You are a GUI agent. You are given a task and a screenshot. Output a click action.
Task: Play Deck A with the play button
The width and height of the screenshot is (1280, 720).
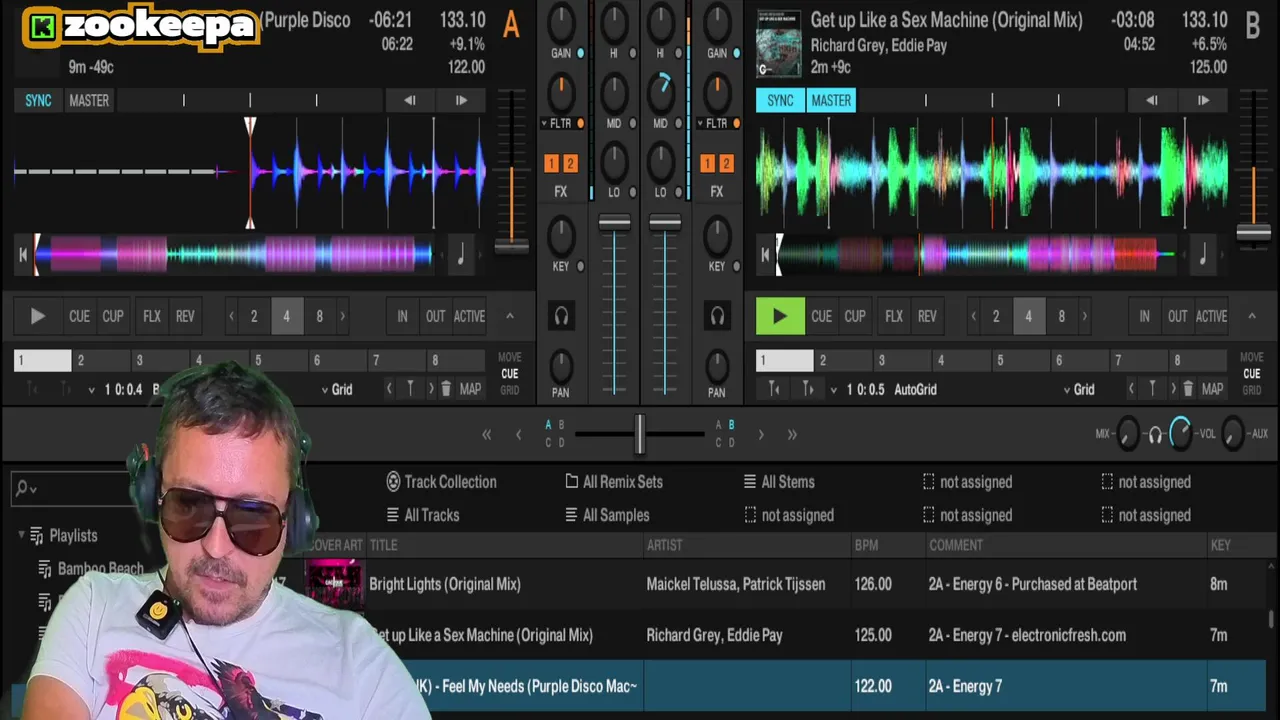[x=37, y=316]
